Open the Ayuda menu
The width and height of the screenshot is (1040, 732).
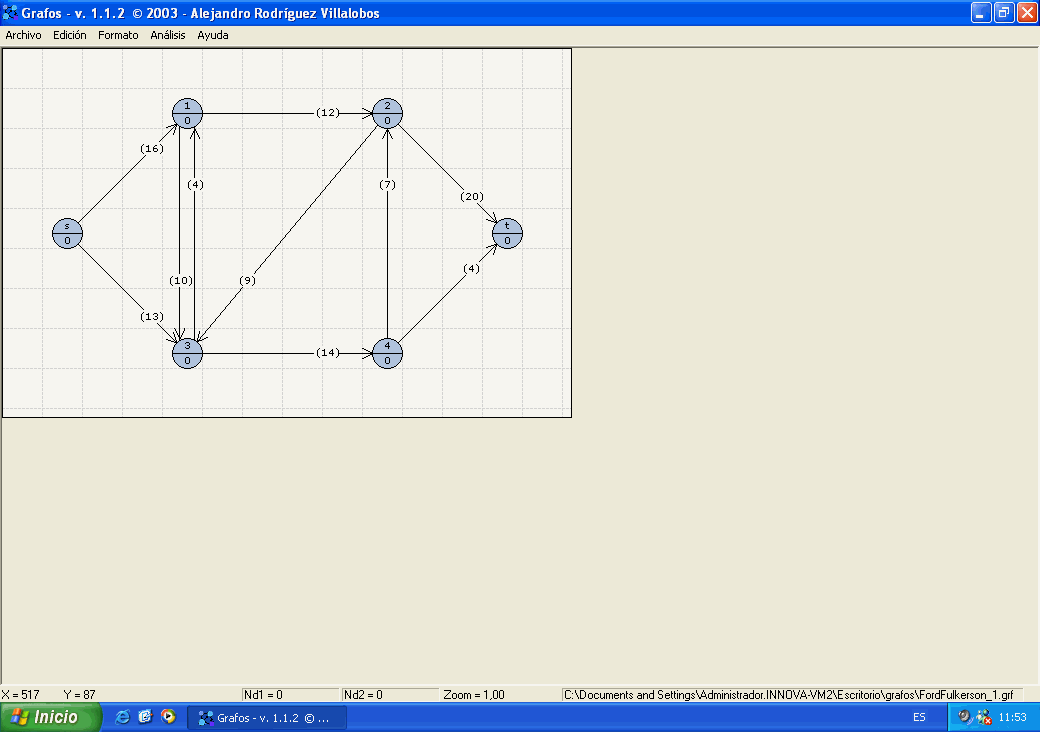[212, 35]
